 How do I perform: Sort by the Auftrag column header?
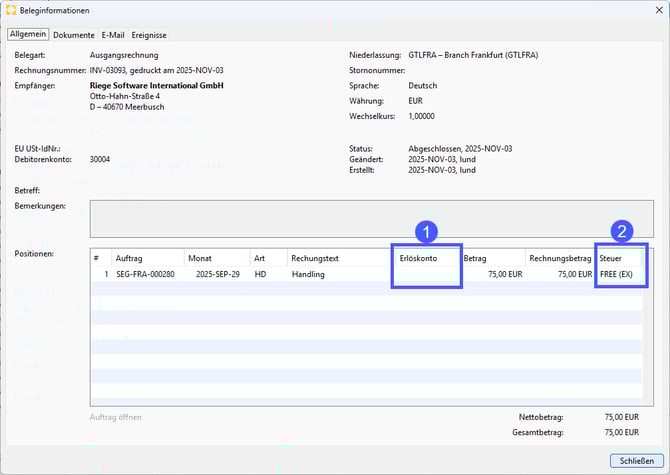coord(129,258)
